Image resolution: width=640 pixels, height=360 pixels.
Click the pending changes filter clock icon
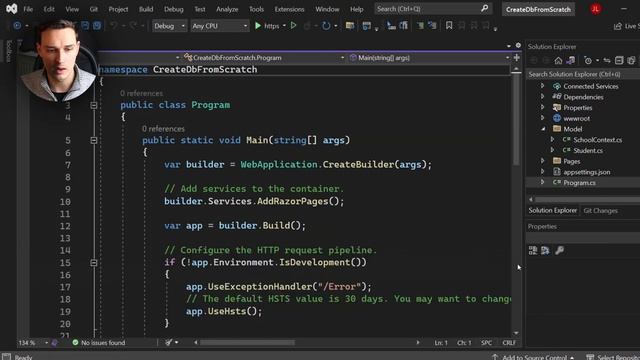[588, 61]
